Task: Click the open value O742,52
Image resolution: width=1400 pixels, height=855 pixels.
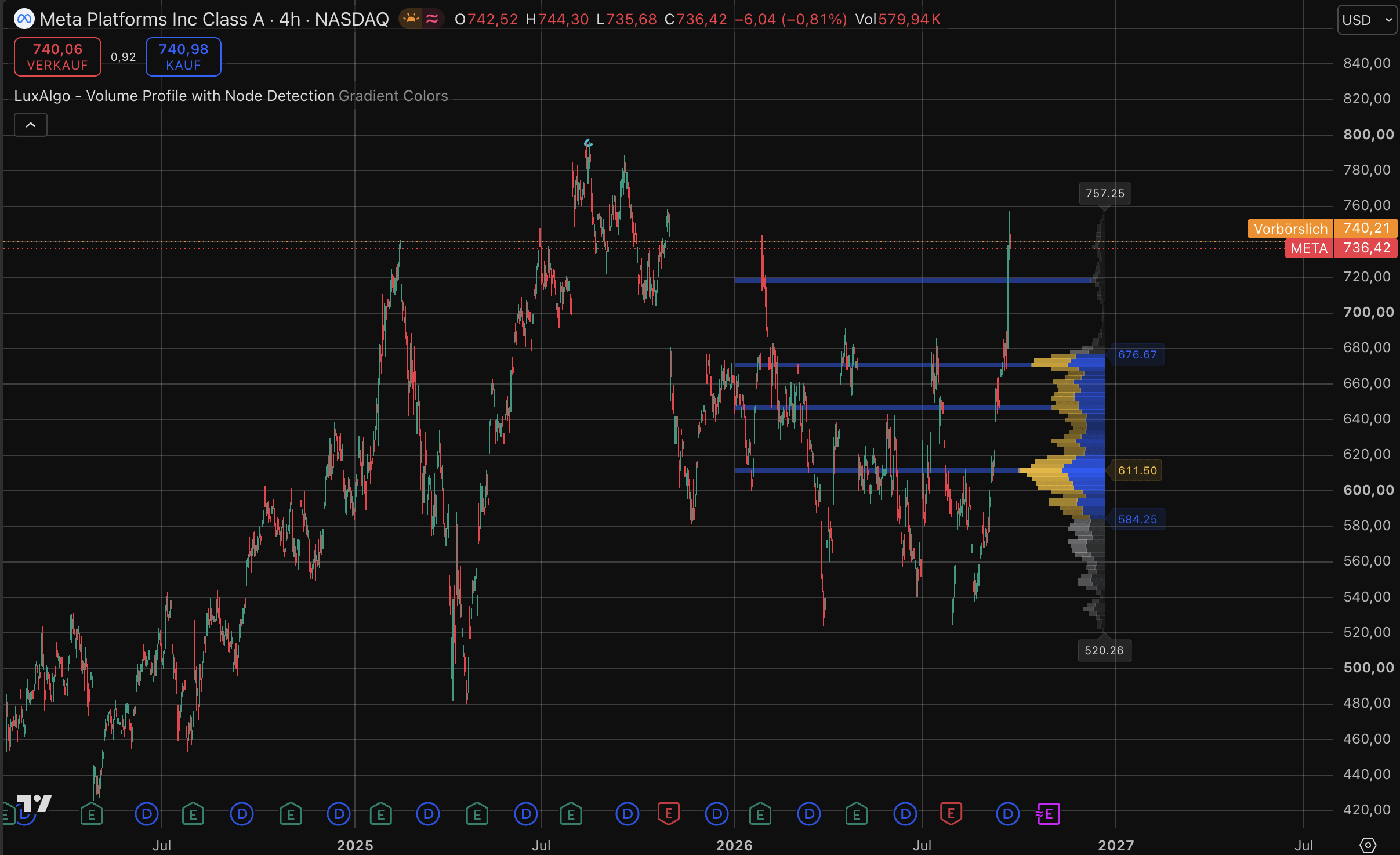Action: [486, 19]
